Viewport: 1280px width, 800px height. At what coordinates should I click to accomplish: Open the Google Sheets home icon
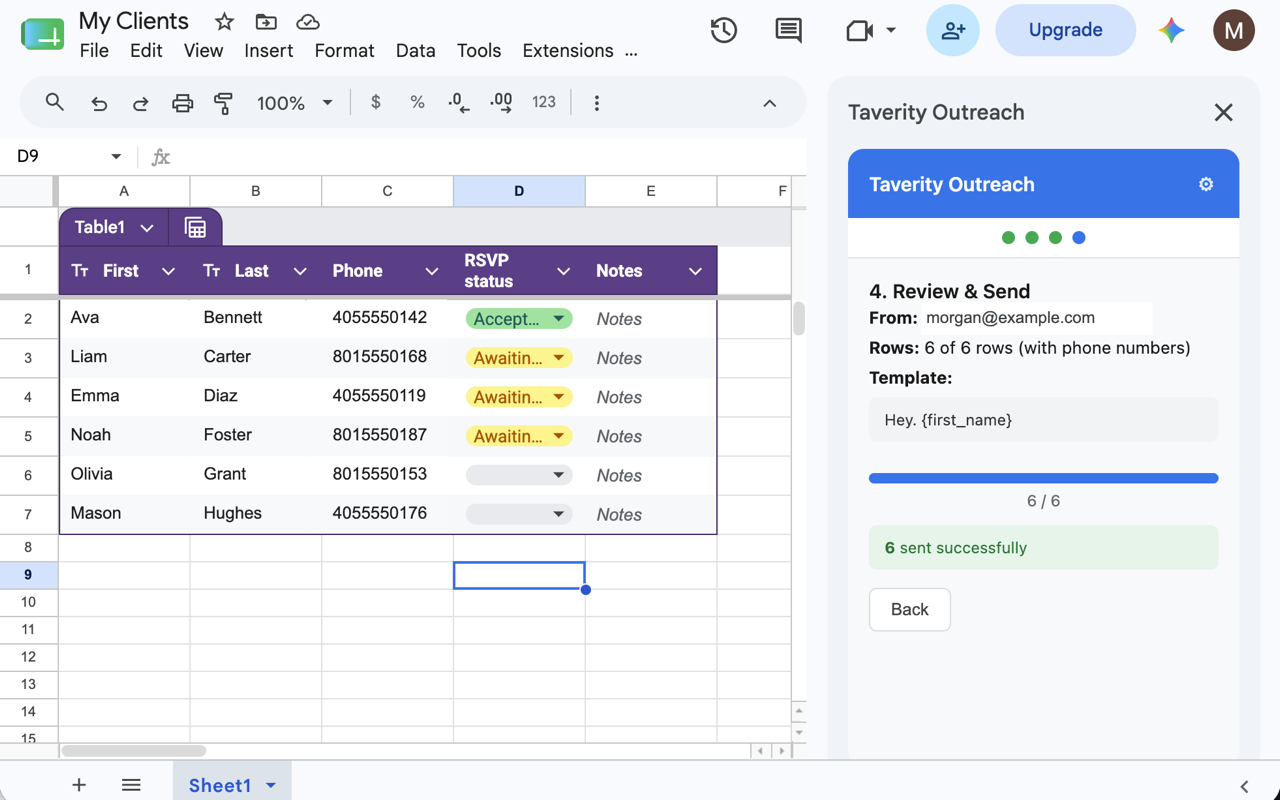coord(42,33)
